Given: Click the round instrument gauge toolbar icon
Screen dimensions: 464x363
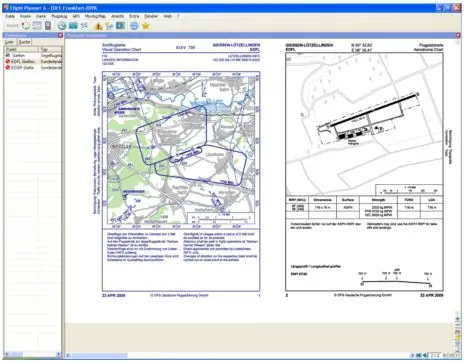Looking at the screenshot, I should tap(62, 26).
